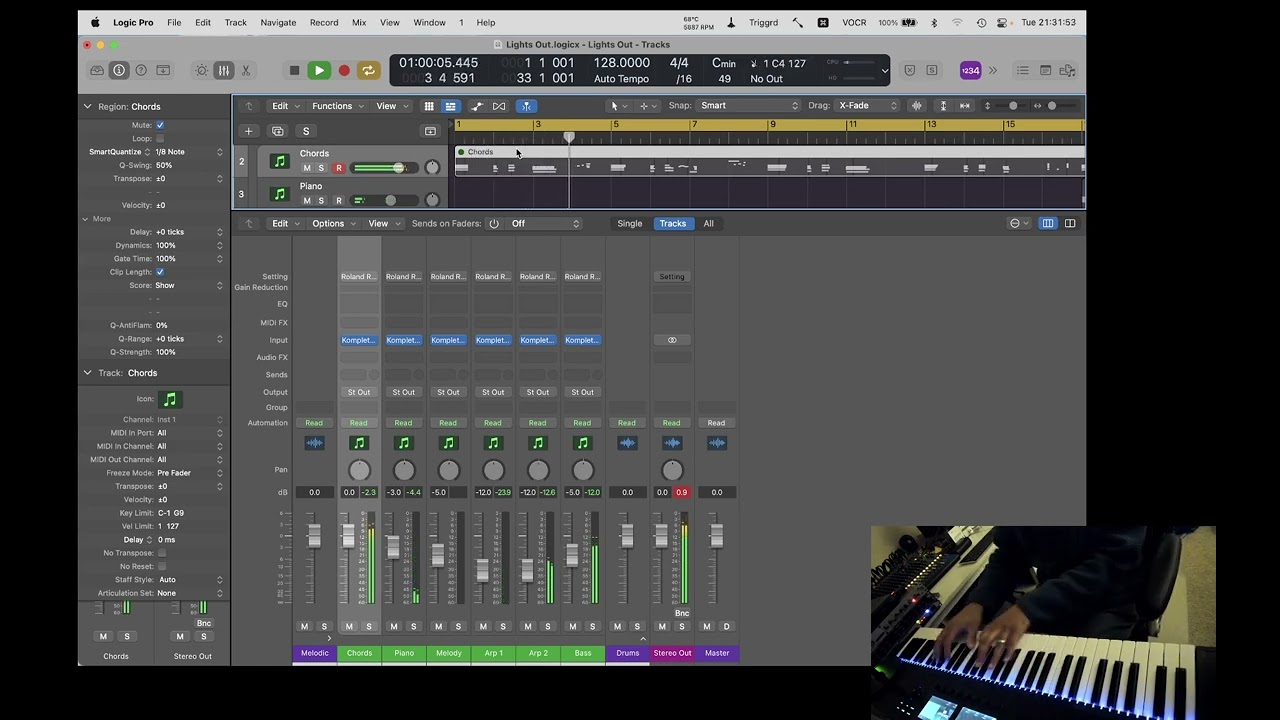Start playback with the green Play button

click(319, 70)
